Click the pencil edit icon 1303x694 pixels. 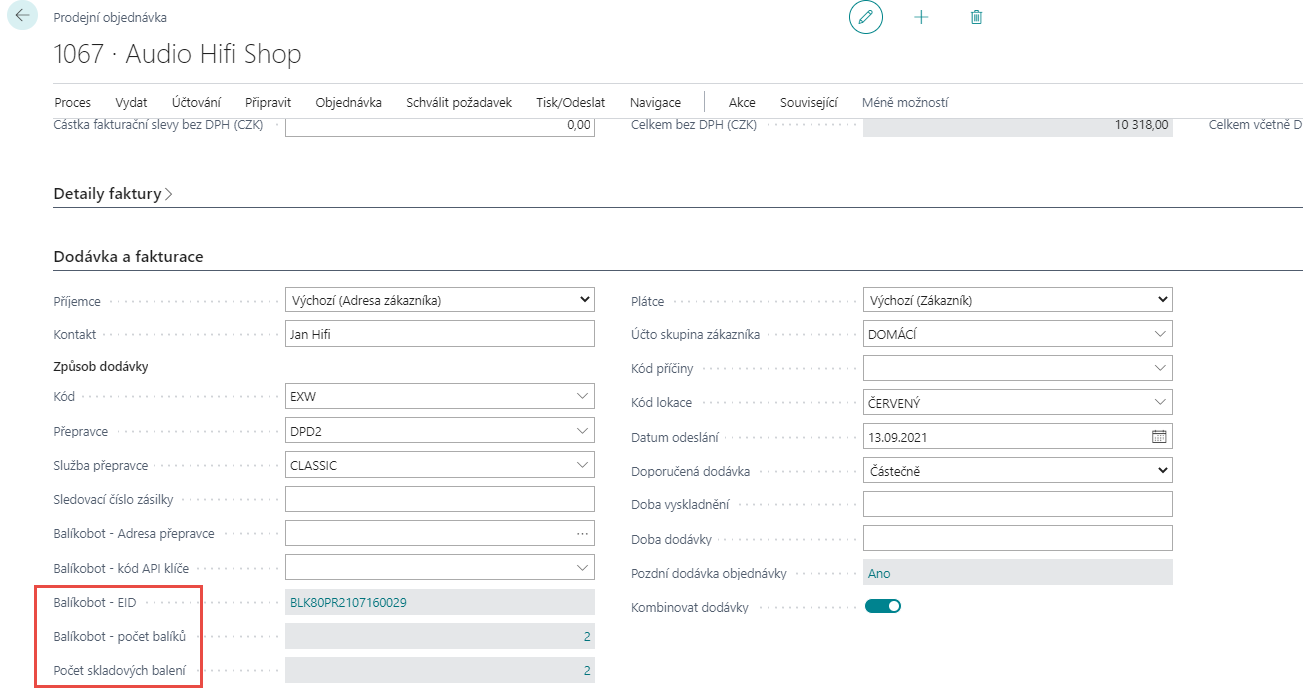pos(866,18)
